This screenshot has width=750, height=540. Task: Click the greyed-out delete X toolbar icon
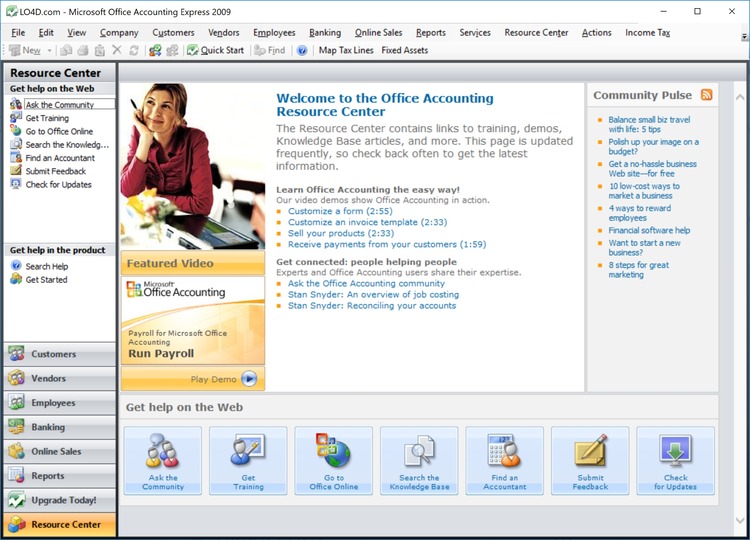tap(117, 50)
